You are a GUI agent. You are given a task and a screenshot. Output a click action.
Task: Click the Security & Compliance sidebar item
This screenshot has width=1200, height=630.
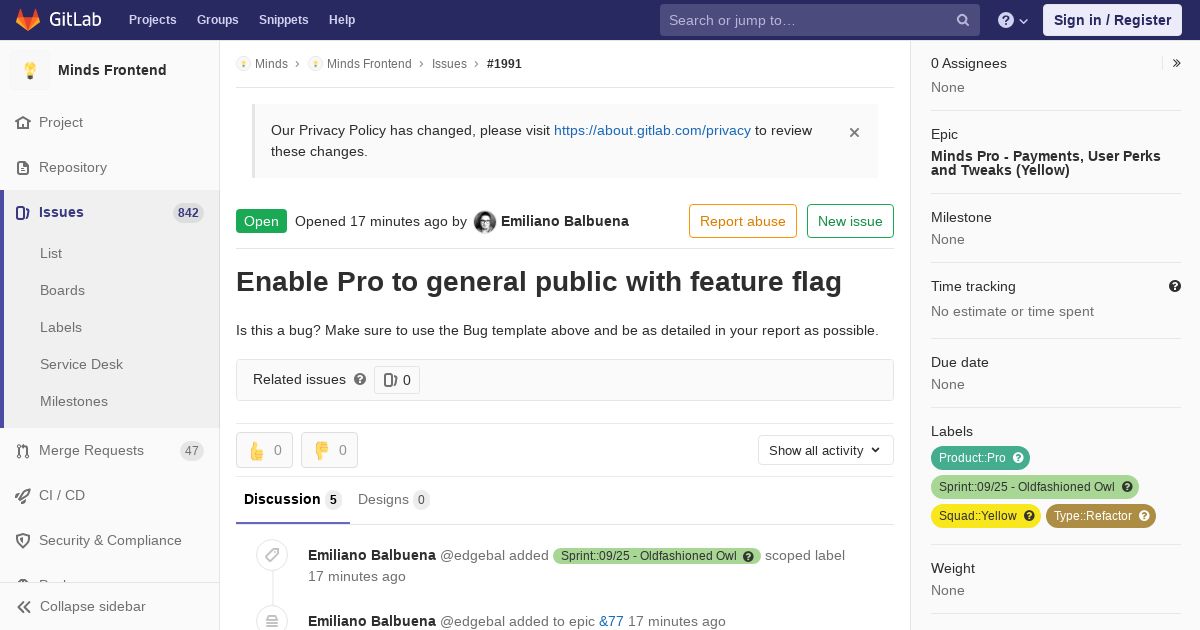click(110, 540)
